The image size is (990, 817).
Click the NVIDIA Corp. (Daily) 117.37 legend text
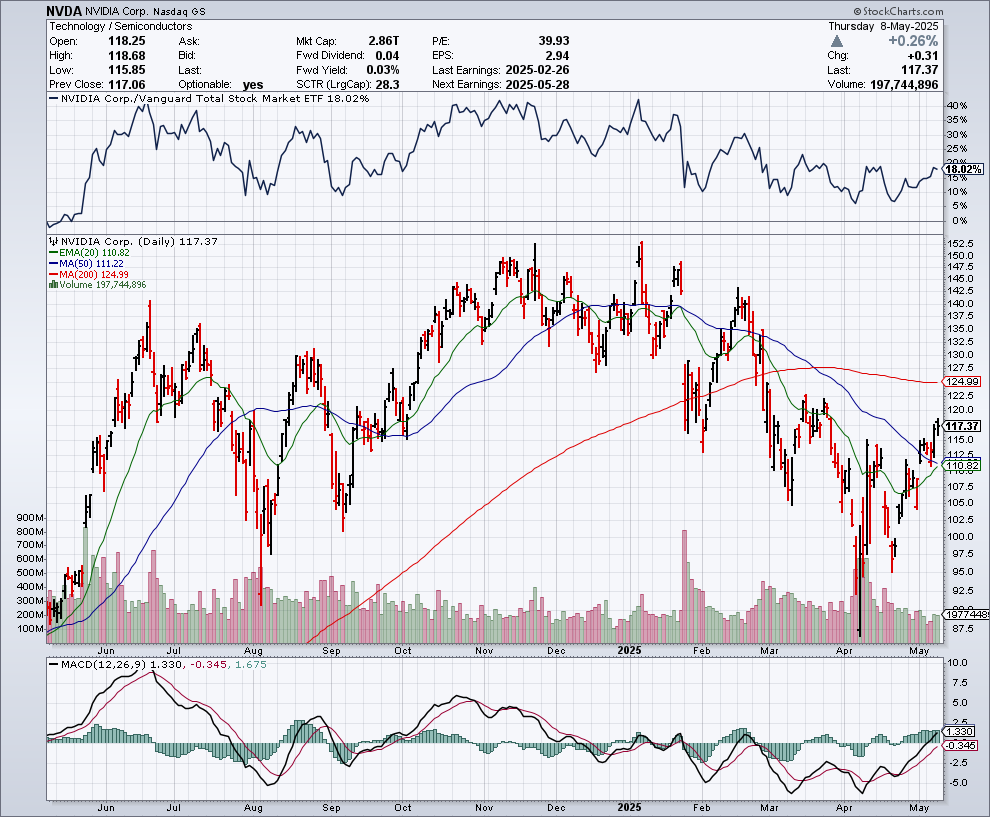point(139,241)
